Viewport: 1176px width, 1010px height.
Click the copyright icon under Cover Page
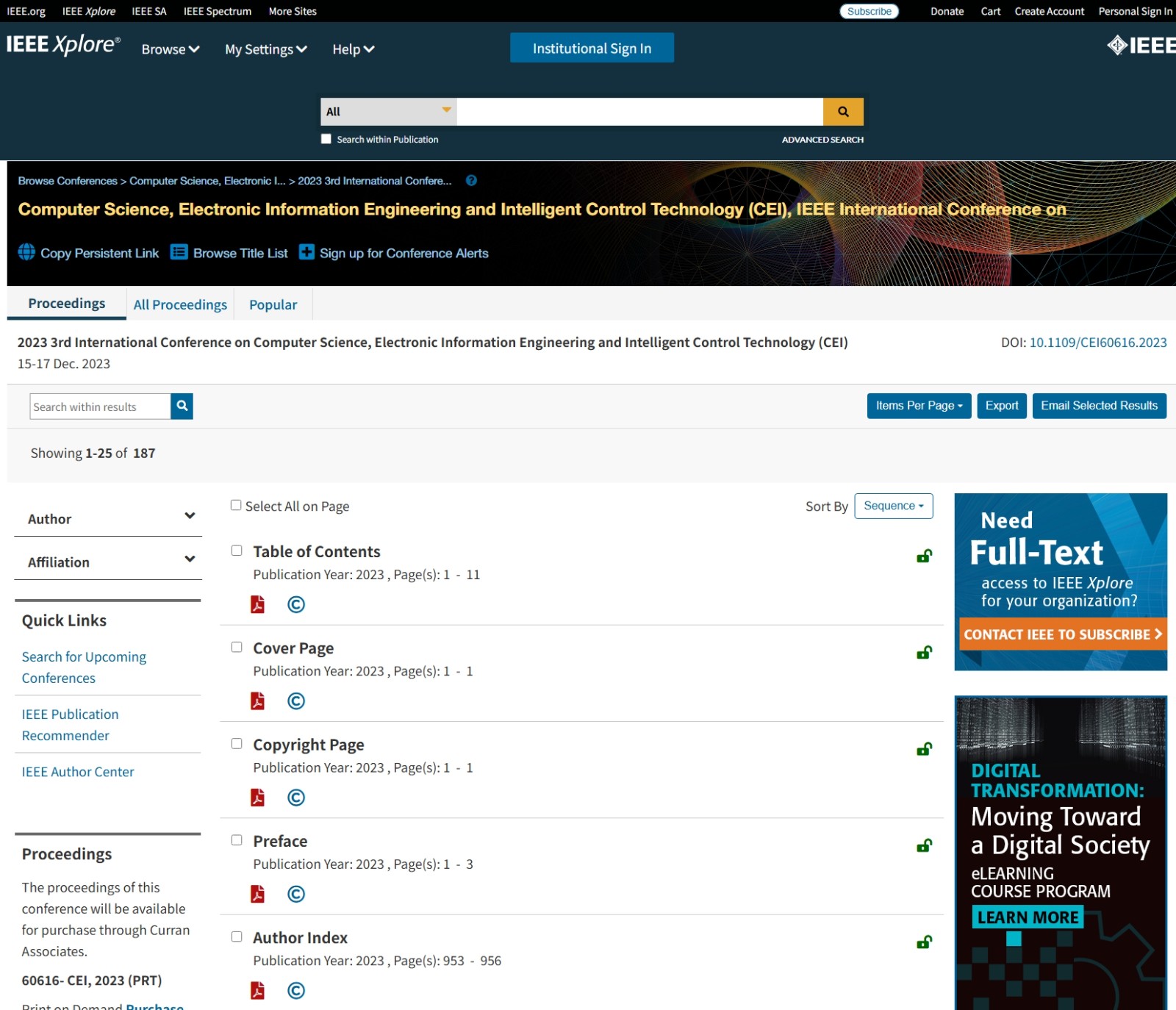point(296,701)
